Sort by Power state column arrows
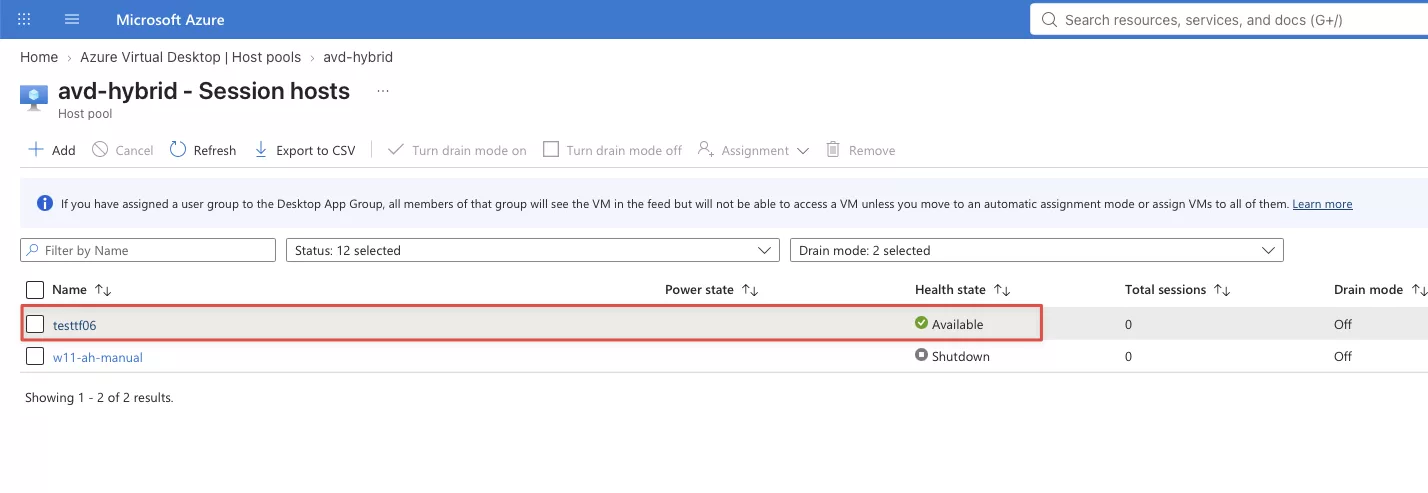 [750, 290]
